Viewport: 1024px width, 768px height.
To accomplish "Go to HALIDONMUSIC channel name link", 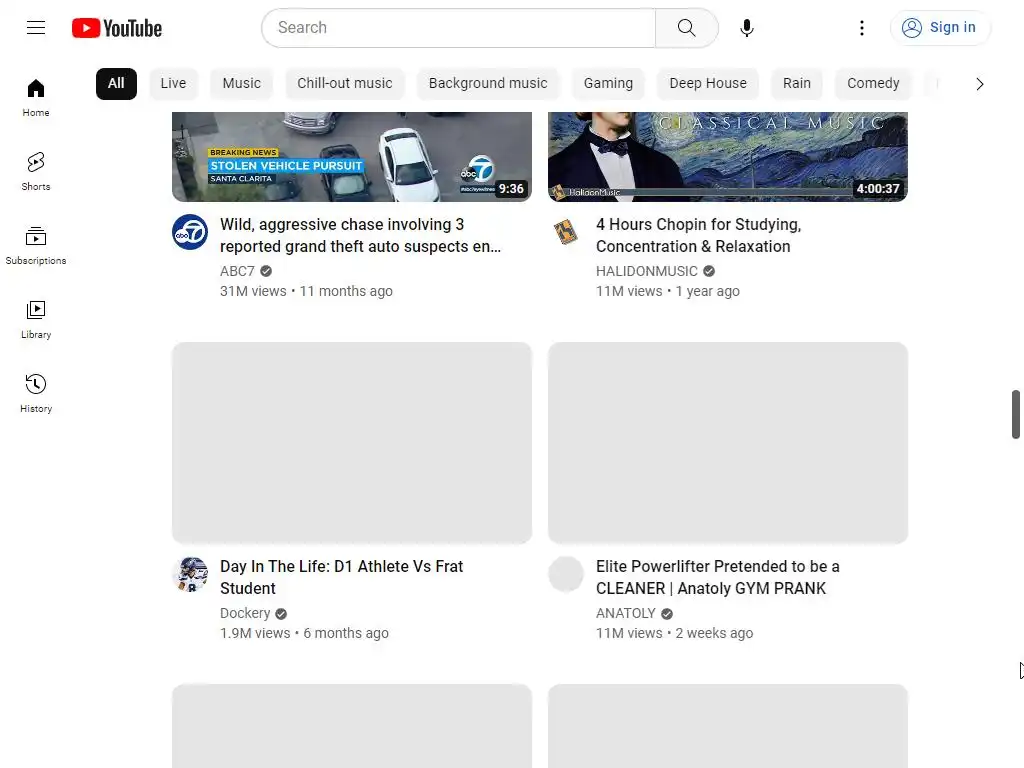I will click(647, 271).
